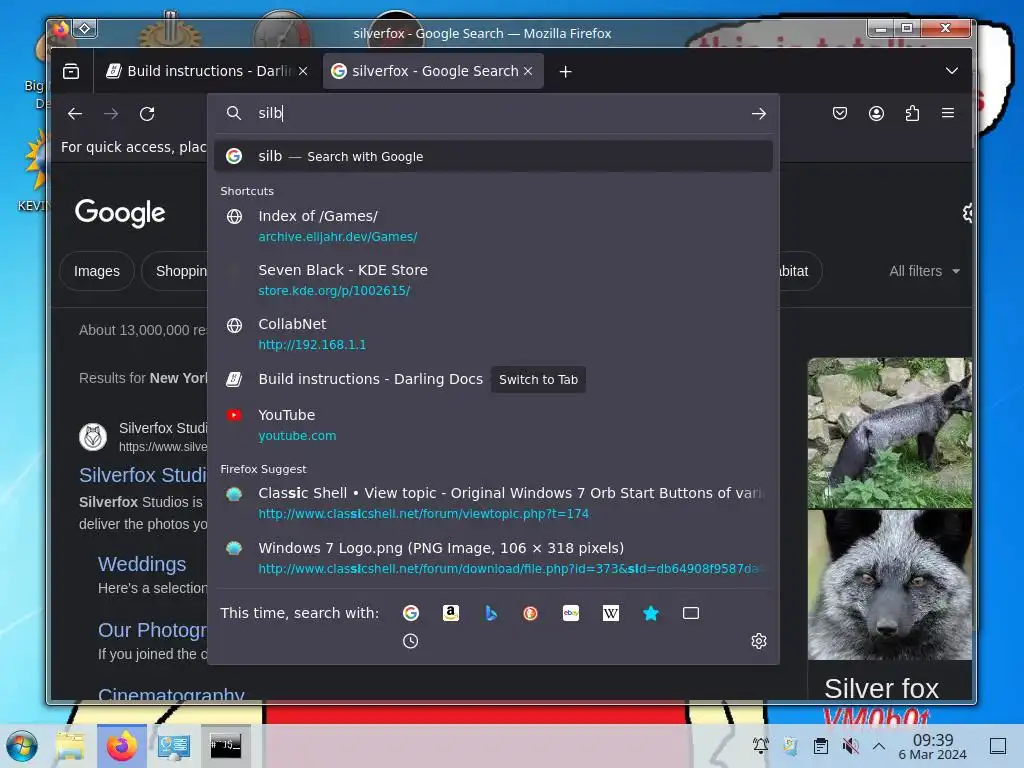Open the Windows Start orb
1024x768 pixels.
pyautogui.click(x=22, y=746)
